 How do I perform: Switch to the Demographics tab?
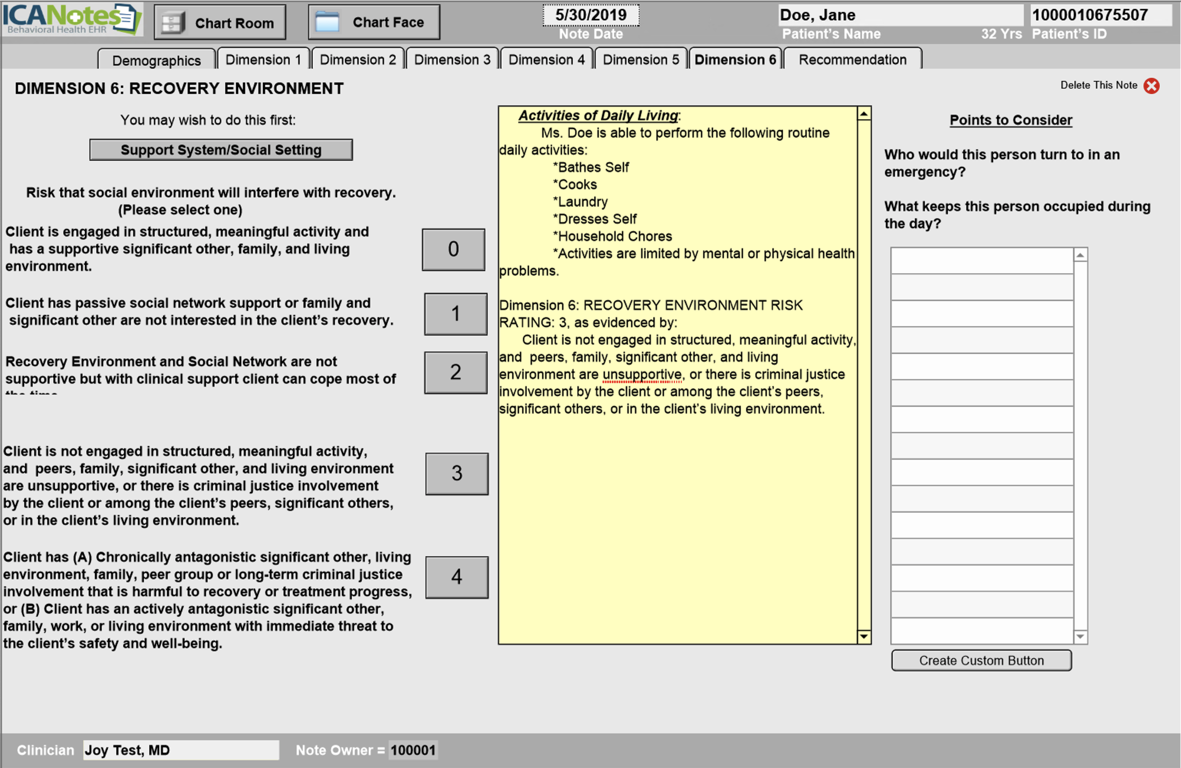[x=156, y=60]
